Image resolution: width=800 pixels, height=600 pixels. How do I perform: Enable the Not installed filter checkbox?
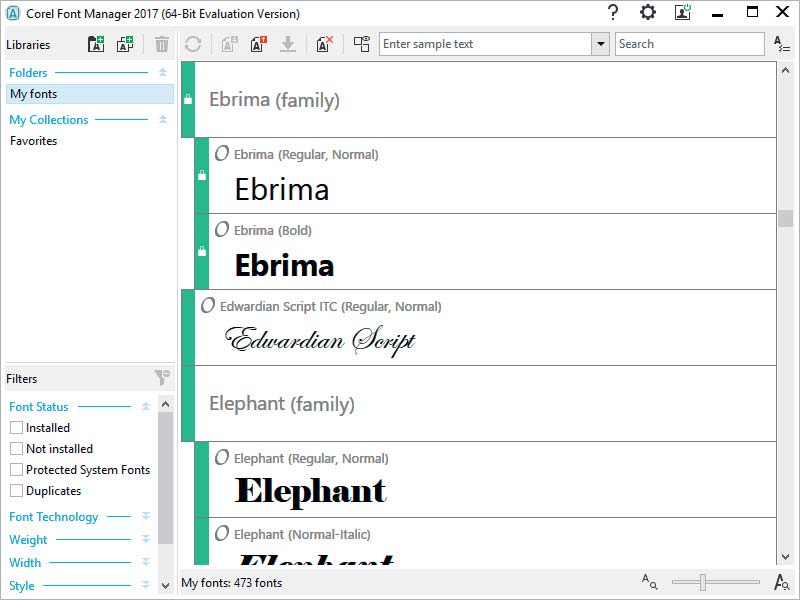(16, 448)
